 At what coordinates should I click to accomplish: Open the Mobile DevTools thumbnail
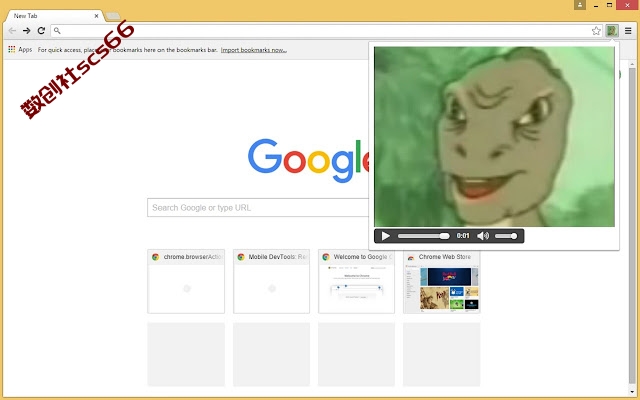click(x=271, y=282)
